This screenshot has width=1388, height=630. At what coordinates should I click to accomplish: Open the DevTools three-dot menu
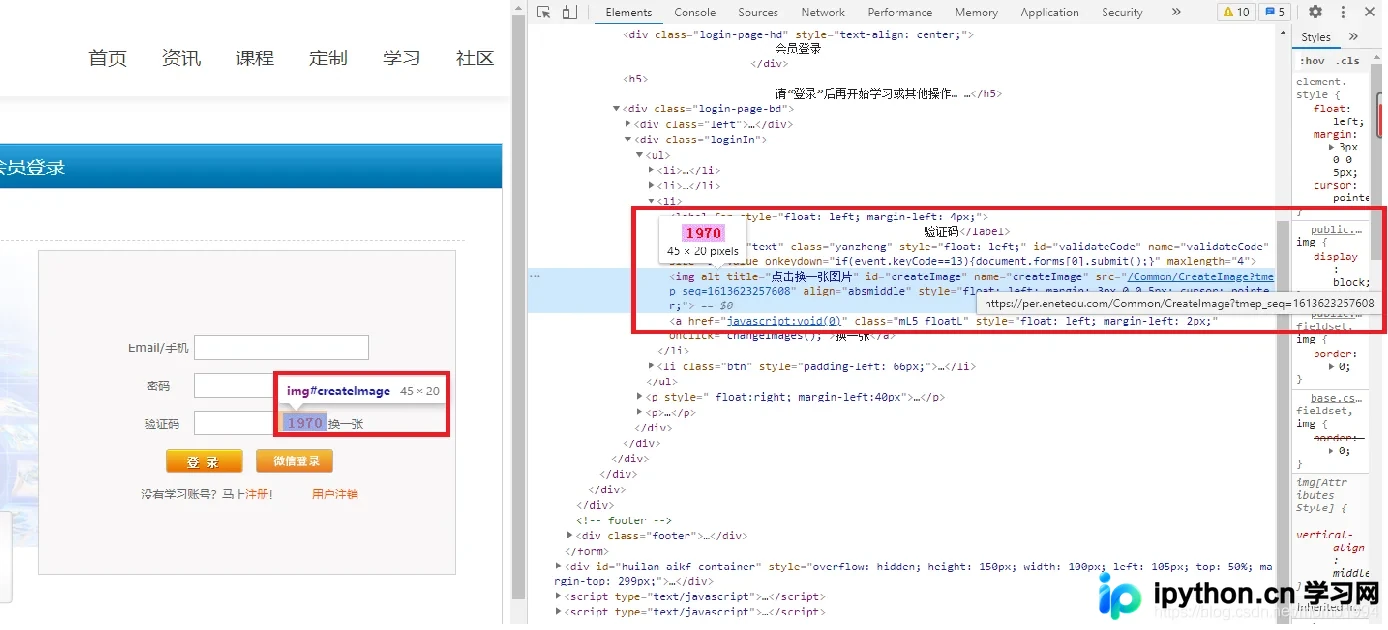[x=1342, y=12]
